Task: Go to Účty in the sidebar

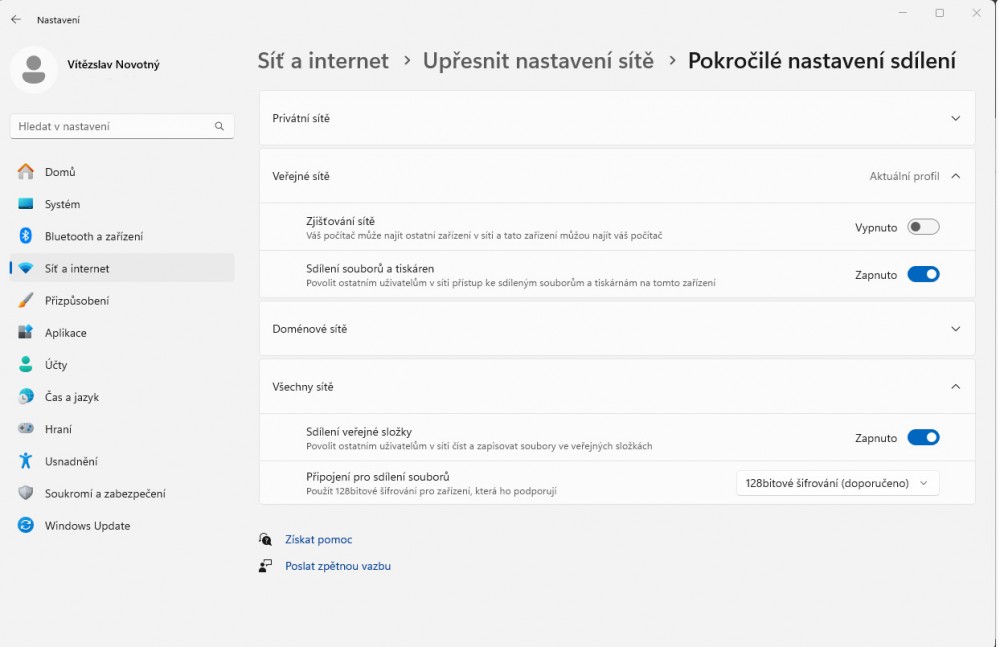Action: (56, 365)
